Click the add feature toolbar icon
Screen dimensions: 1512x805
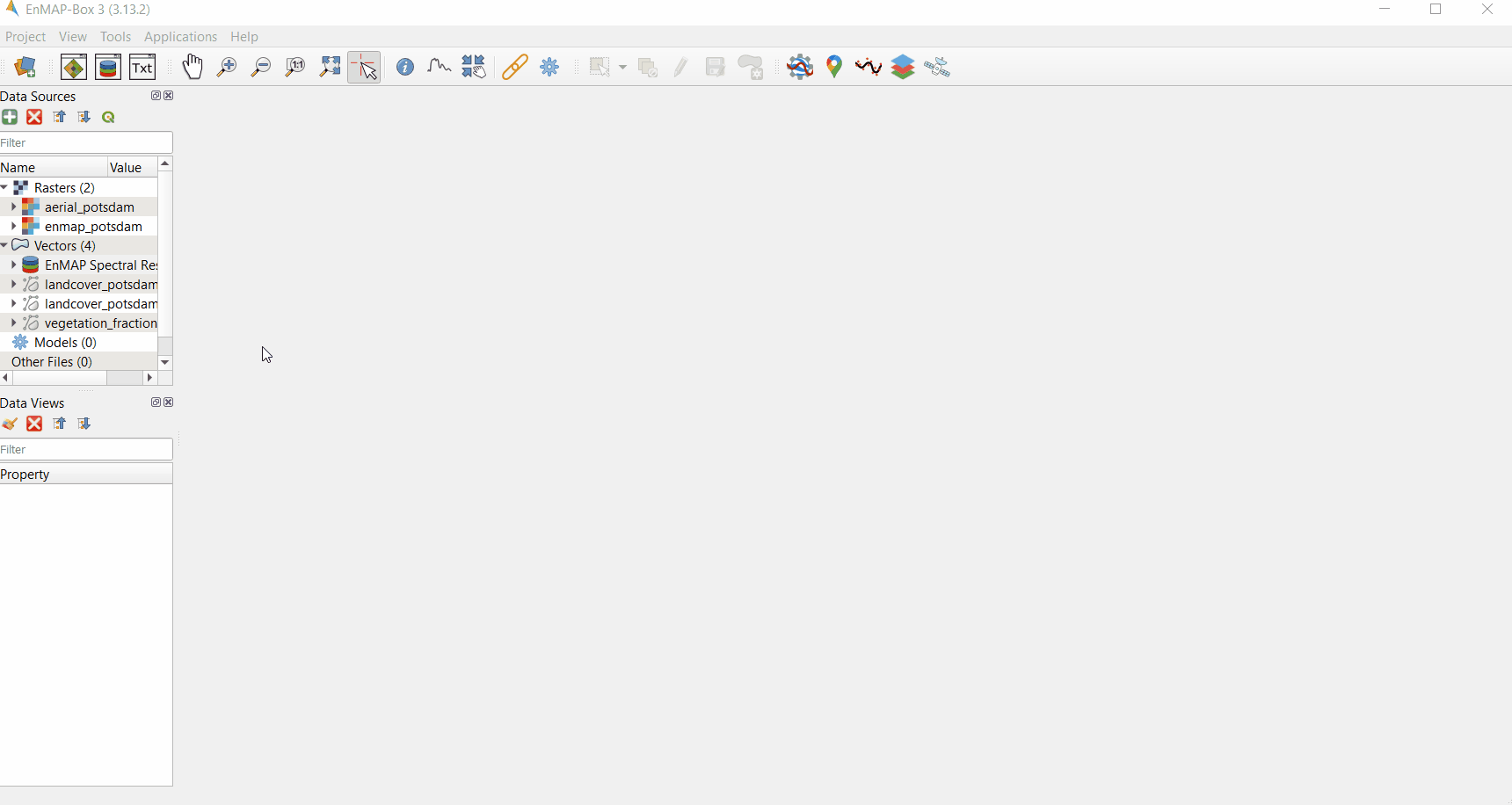(x=751, y=68)
